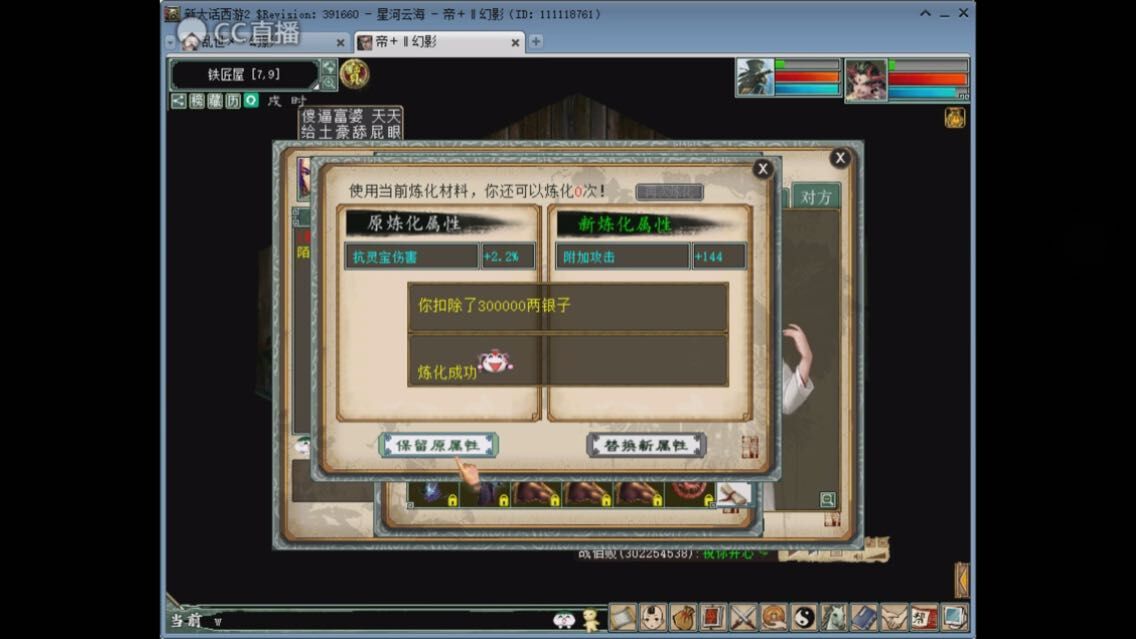
Task: Open a new tab with plus button
Action: click(536, 42)
